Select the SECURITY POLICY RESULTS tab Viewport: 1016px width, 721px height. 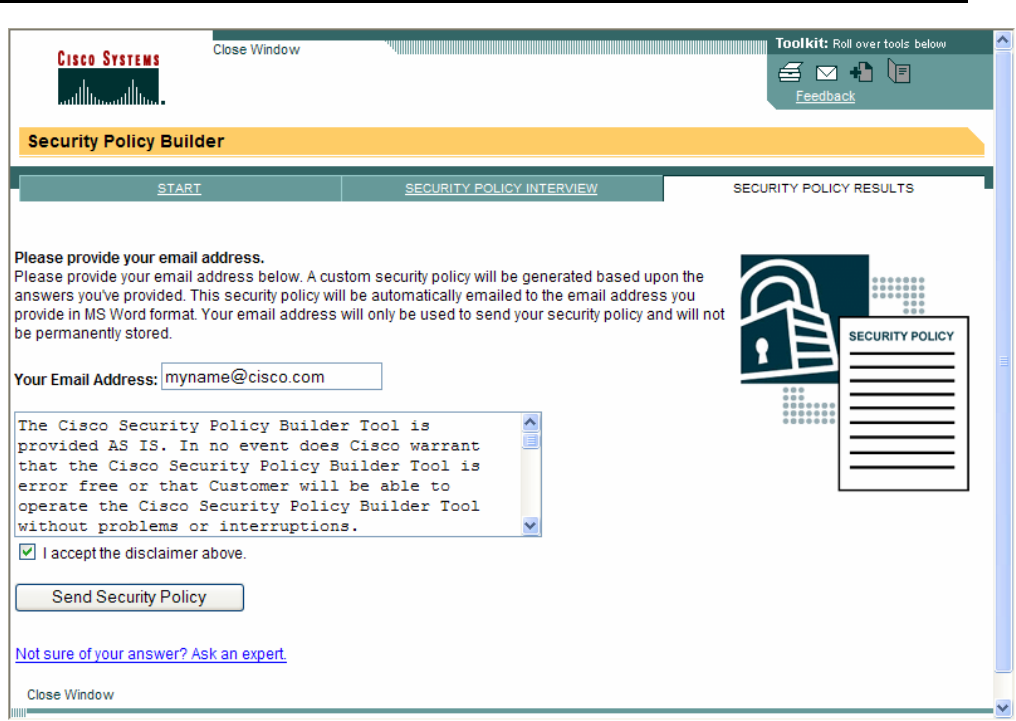point(823,189)
